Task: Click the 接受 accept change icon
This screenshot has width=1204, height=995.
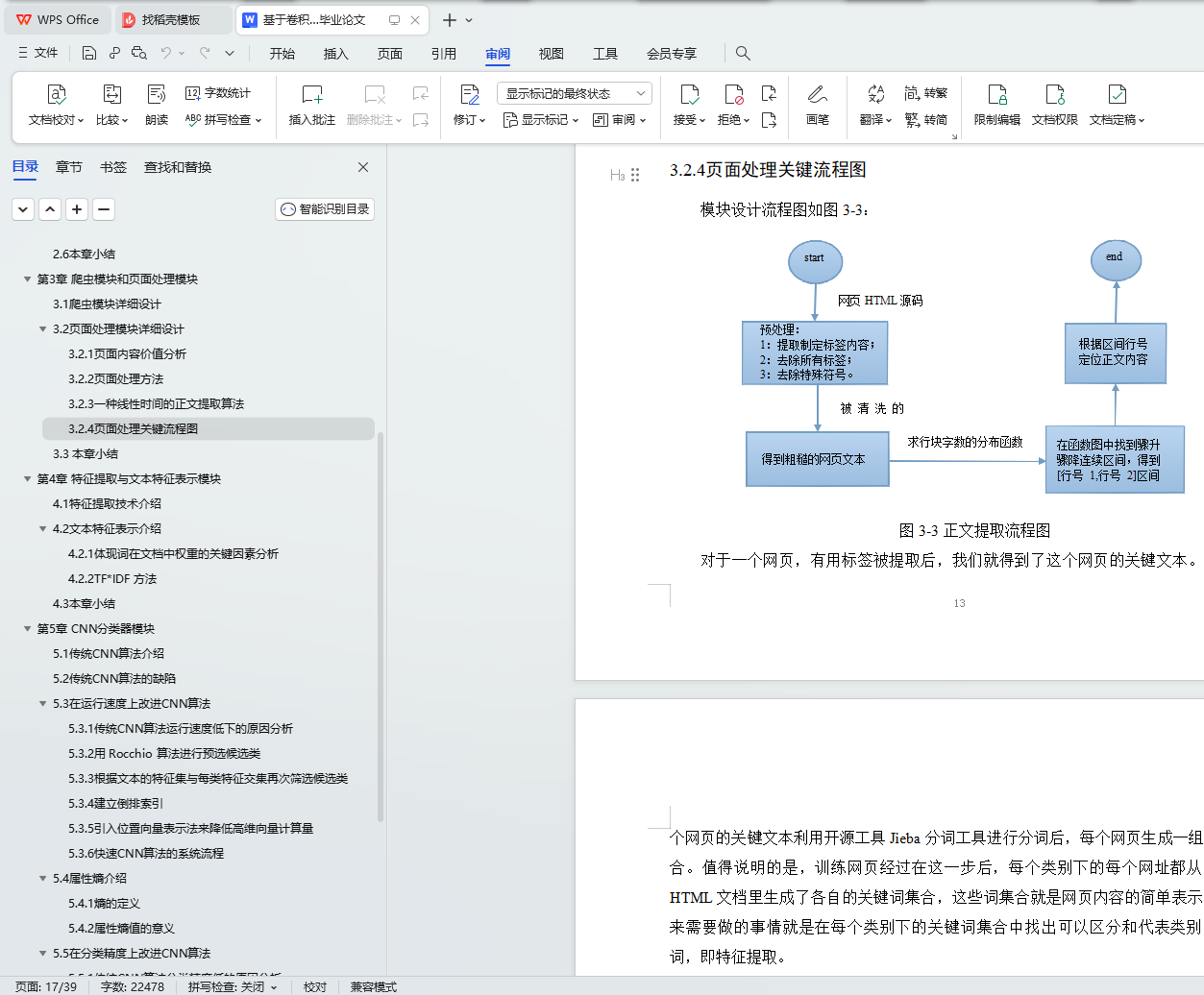Action: coord(689,94)
